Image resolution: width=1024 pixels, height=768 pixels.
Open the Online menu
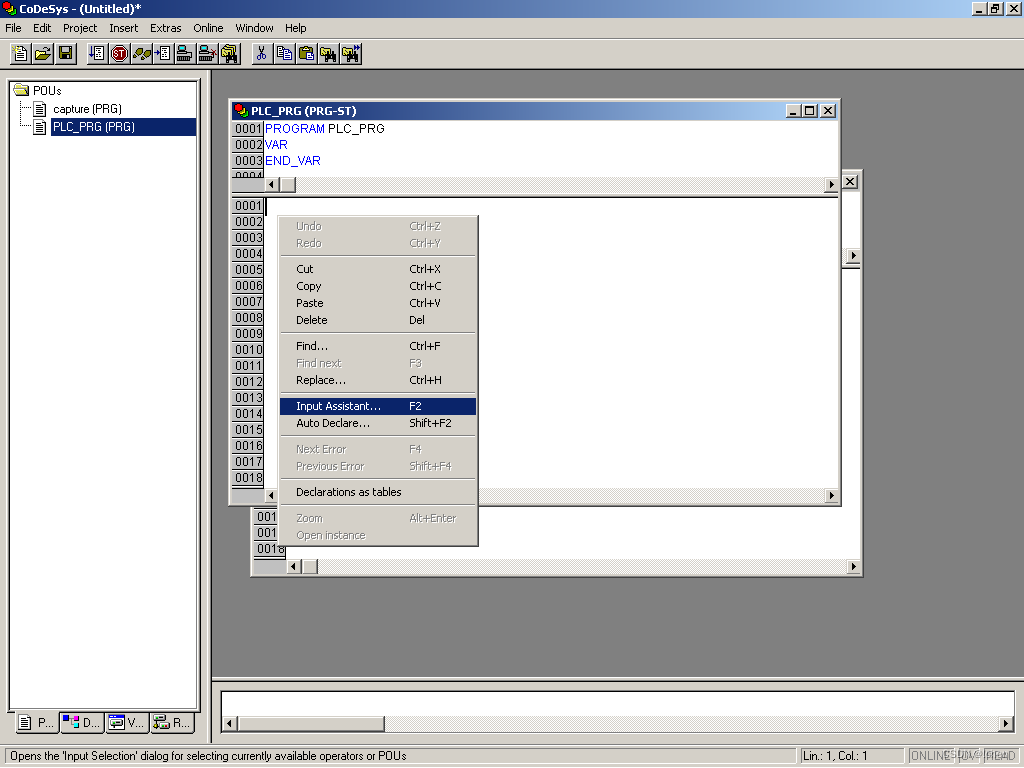pyautogui.click(x=208, y=28)
